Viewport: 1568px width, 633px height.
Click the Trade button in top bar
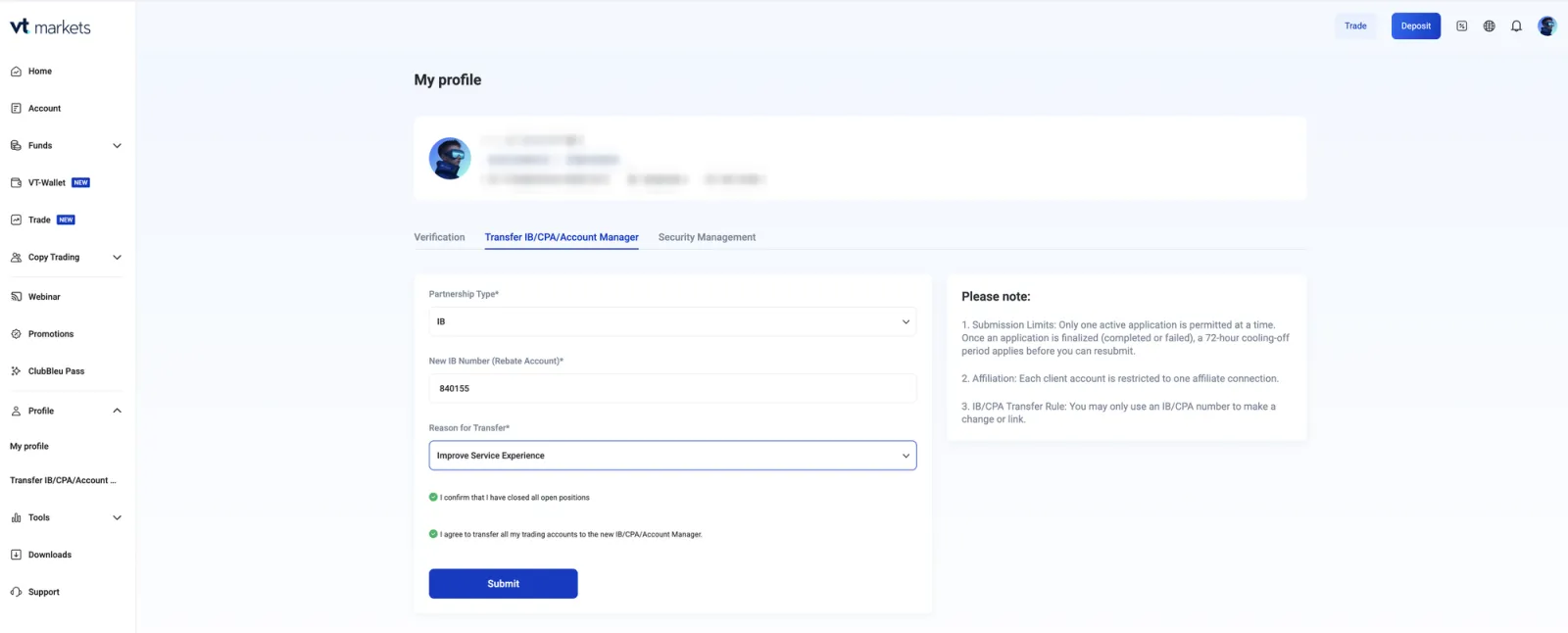(x=1355, y=26)
